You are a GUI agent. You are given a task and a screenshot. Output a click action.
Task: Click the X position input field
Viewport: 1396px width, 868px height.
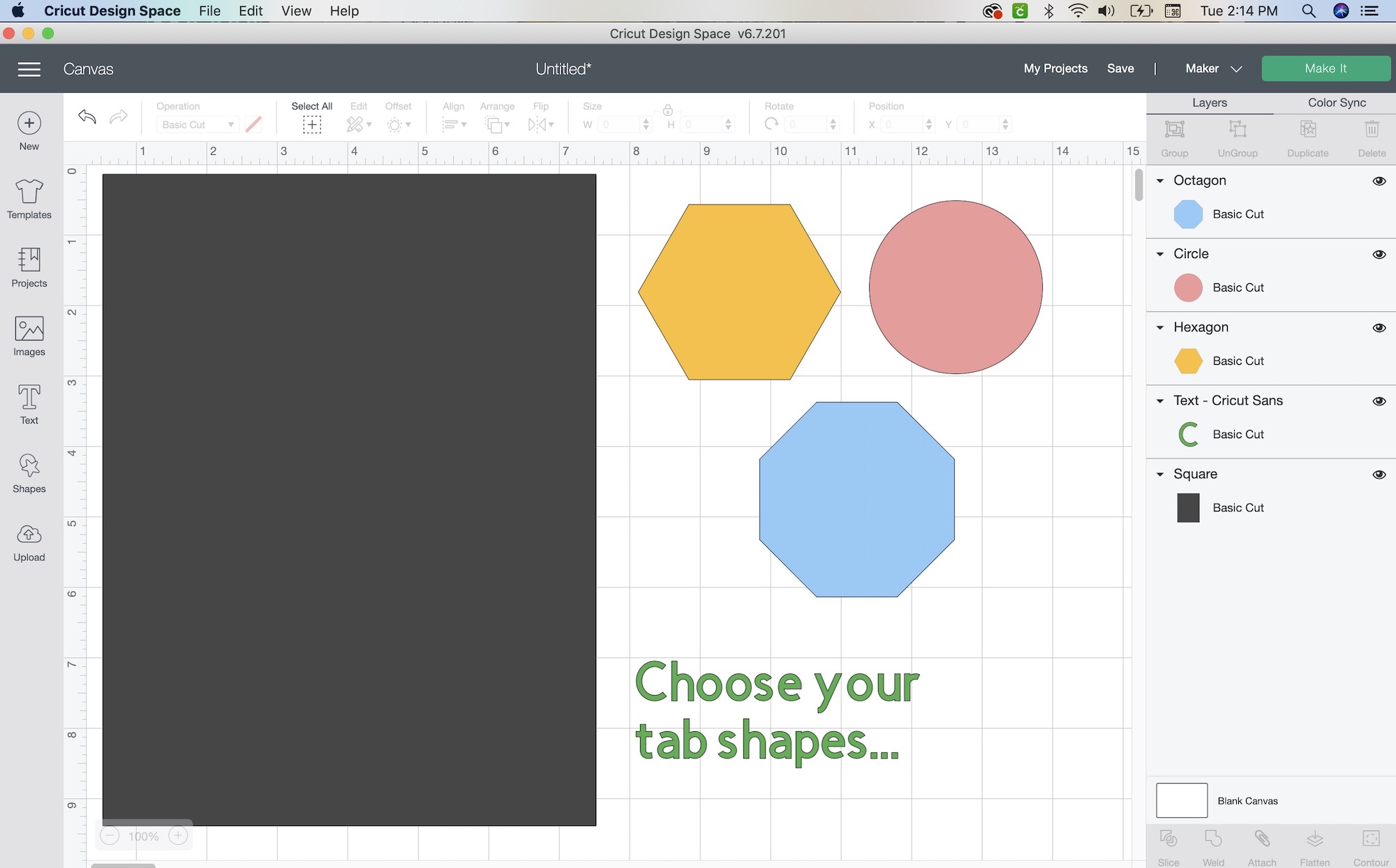(x=902, y=125)
